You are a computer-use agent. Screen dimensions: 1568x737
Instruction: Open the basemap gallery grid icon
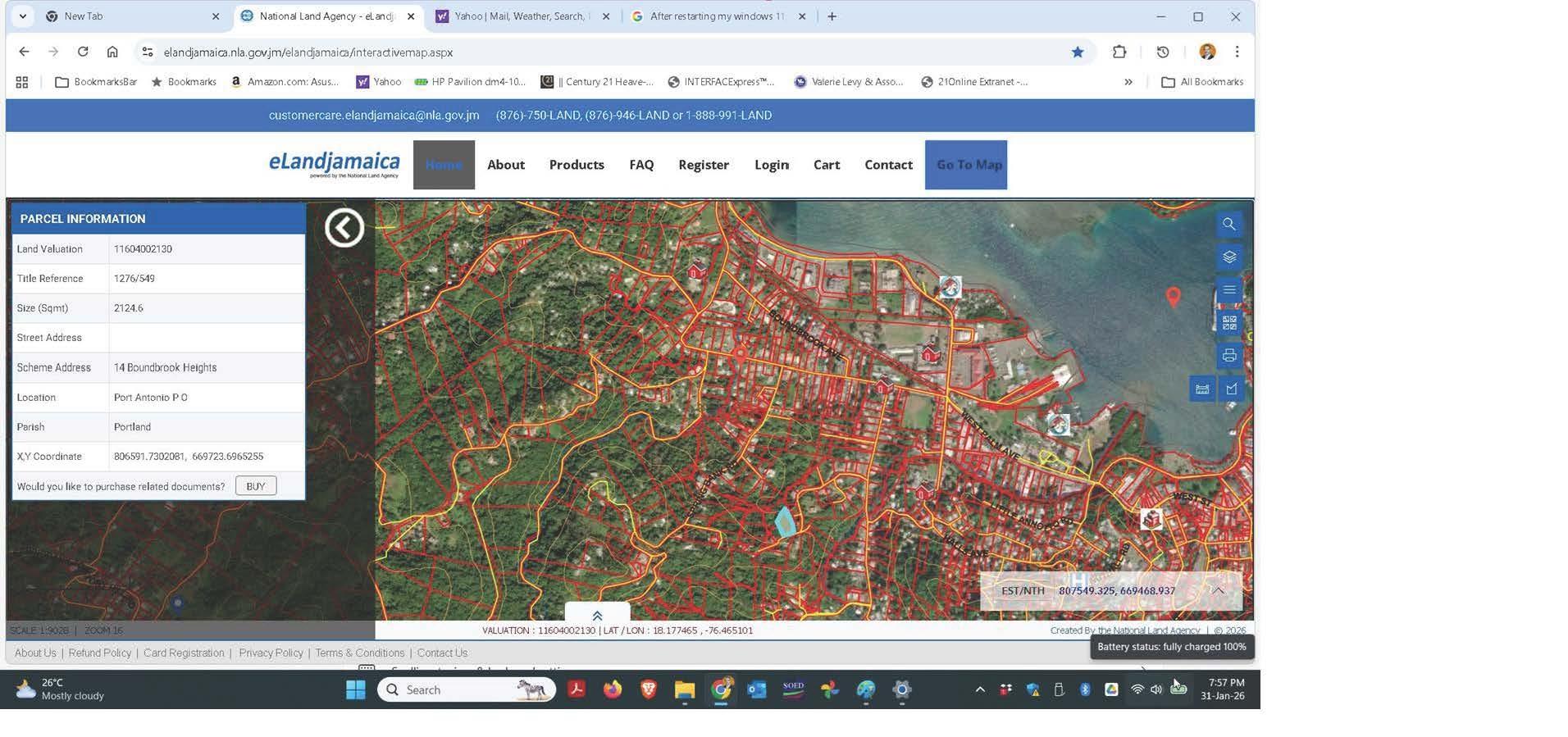pyautogui.click(x=1228, y=323)
